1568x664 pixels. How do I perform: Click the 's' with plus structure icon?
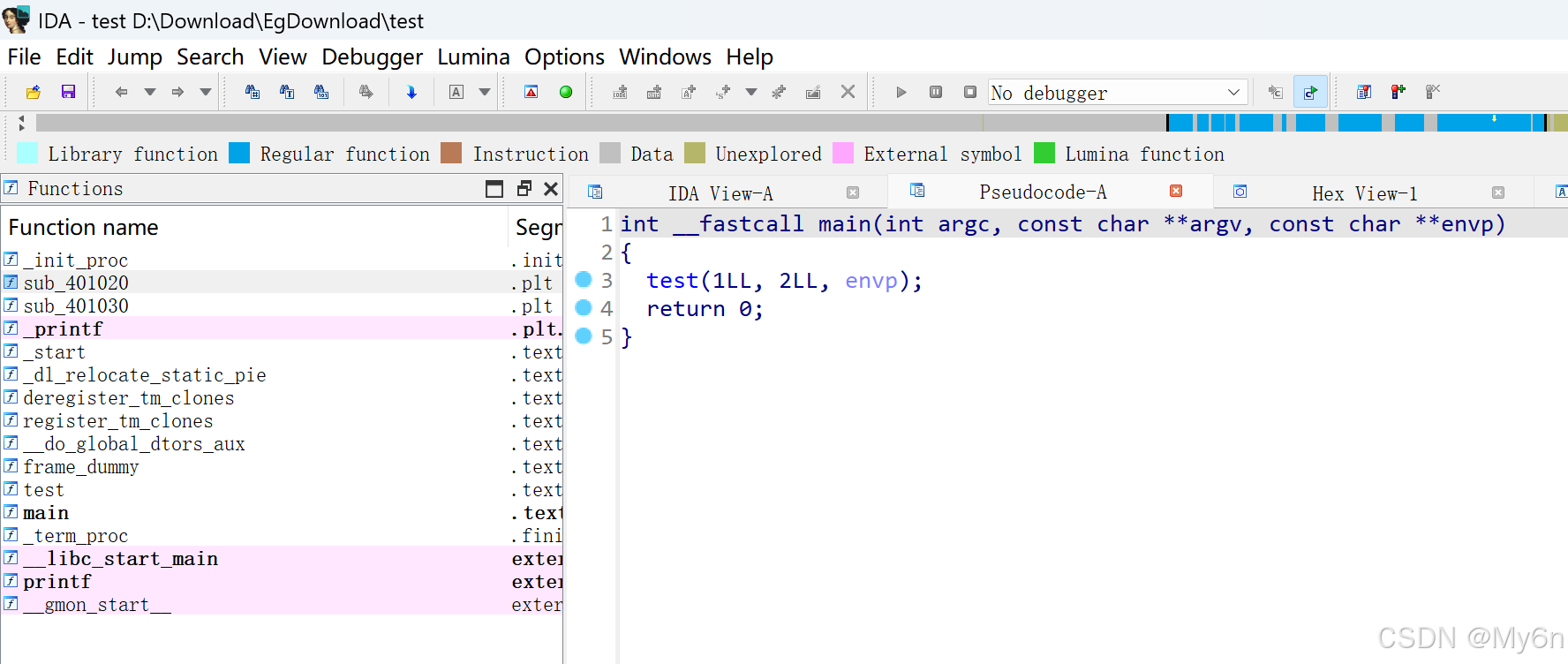click(723, 92)
